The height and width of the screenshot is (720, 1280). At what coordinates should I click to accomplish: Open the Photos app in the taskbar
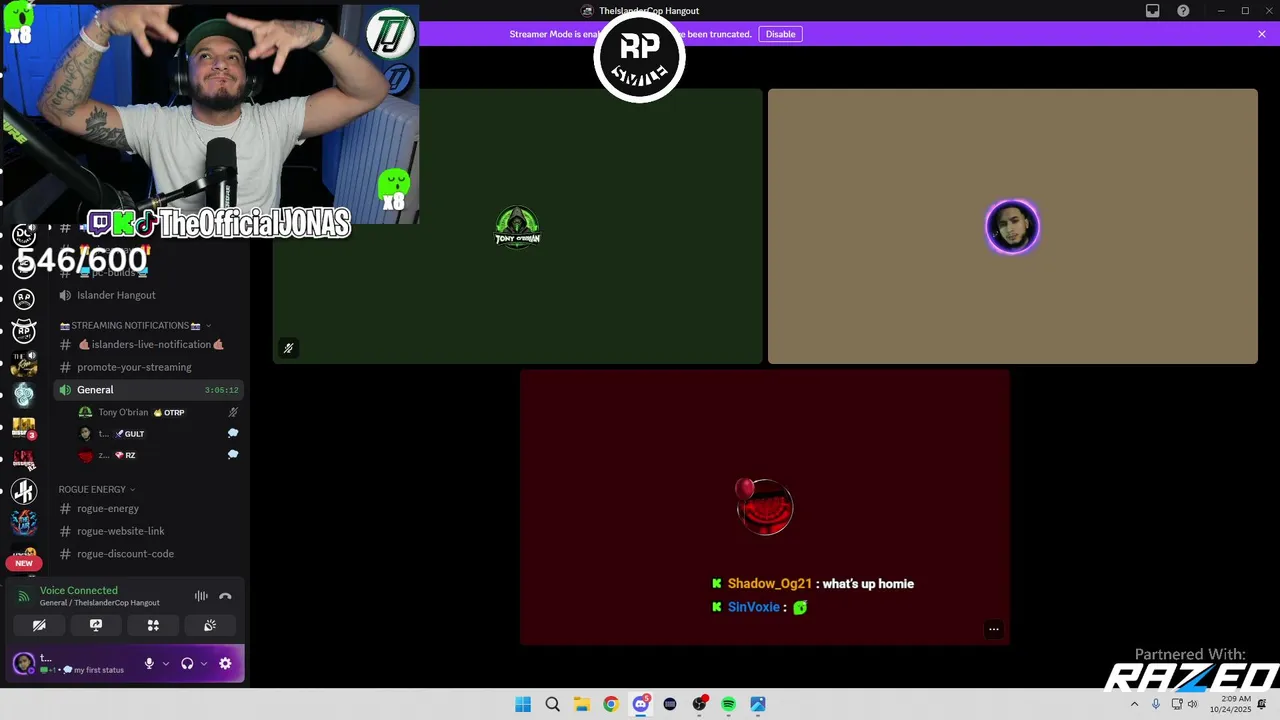point(758,704)
